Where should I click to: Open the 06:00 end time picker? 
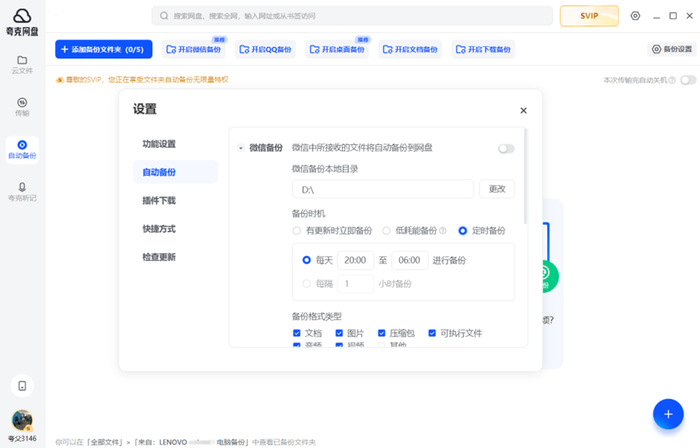tap(409, 260)
